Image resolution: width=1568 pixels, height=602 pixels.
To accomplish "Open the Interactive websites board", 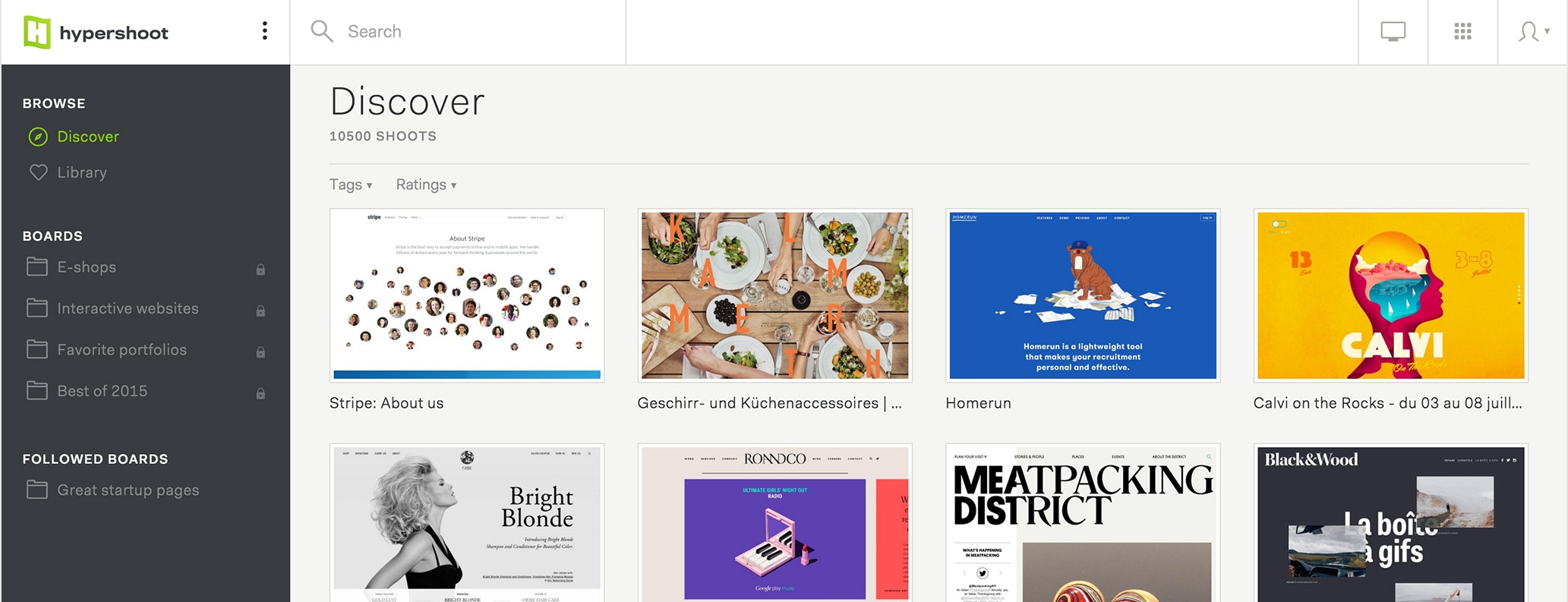I will pyautogui.click(x=128, y=308).
